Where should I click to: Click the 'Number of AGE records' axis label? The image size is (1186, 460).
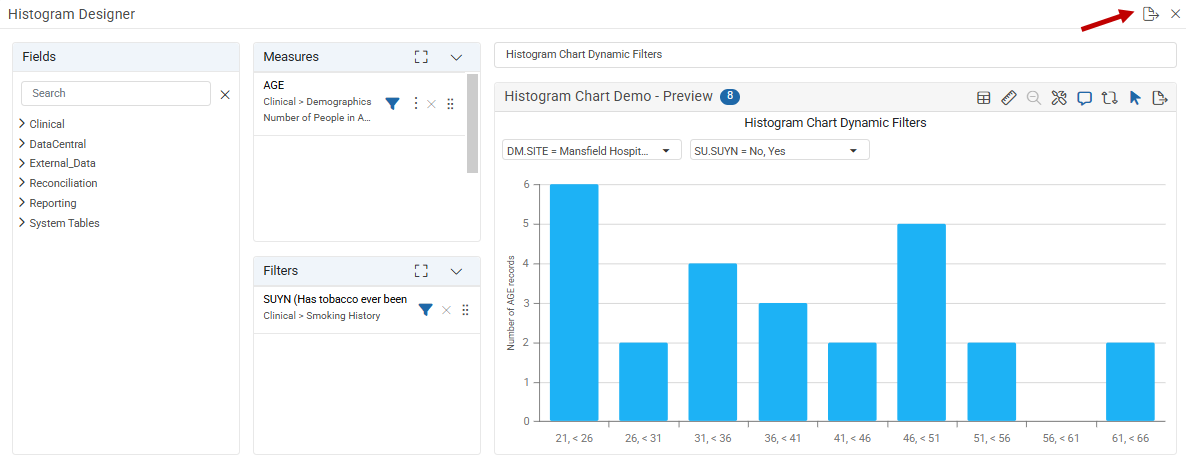[x=511, y=303]
